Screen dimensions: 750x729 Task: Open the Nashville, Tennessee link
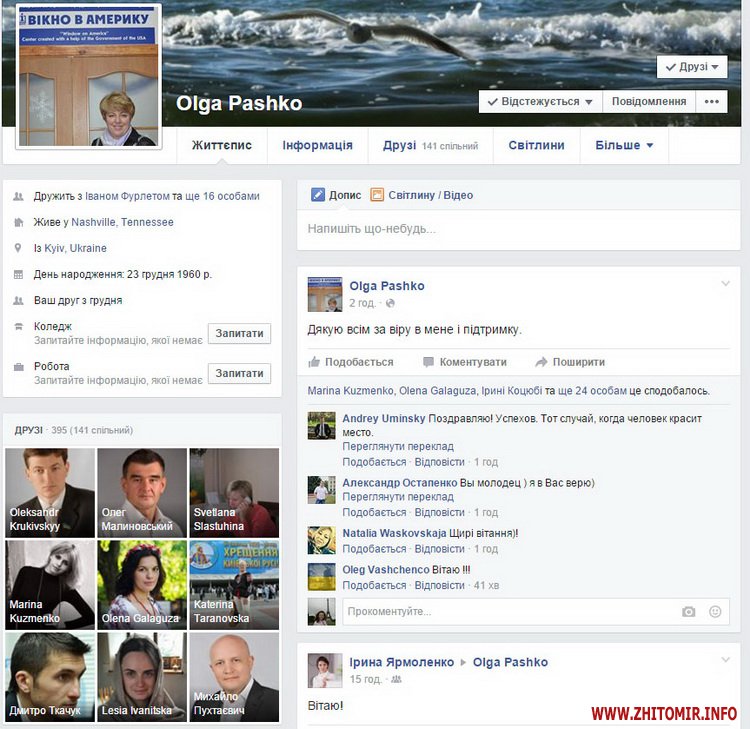tap(122, 222)
